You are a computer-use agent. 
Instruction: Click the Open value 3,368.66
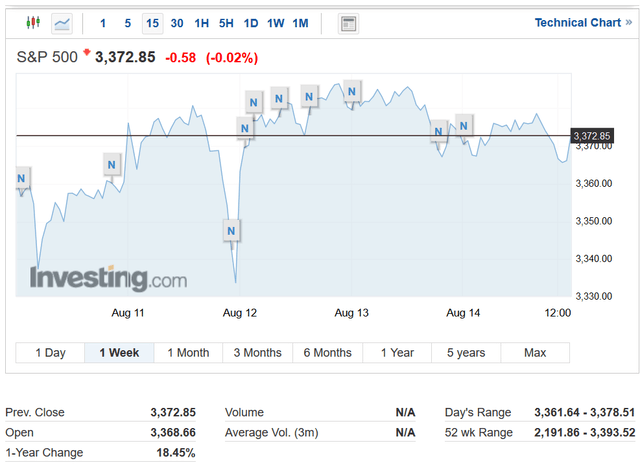pos(173,432)
